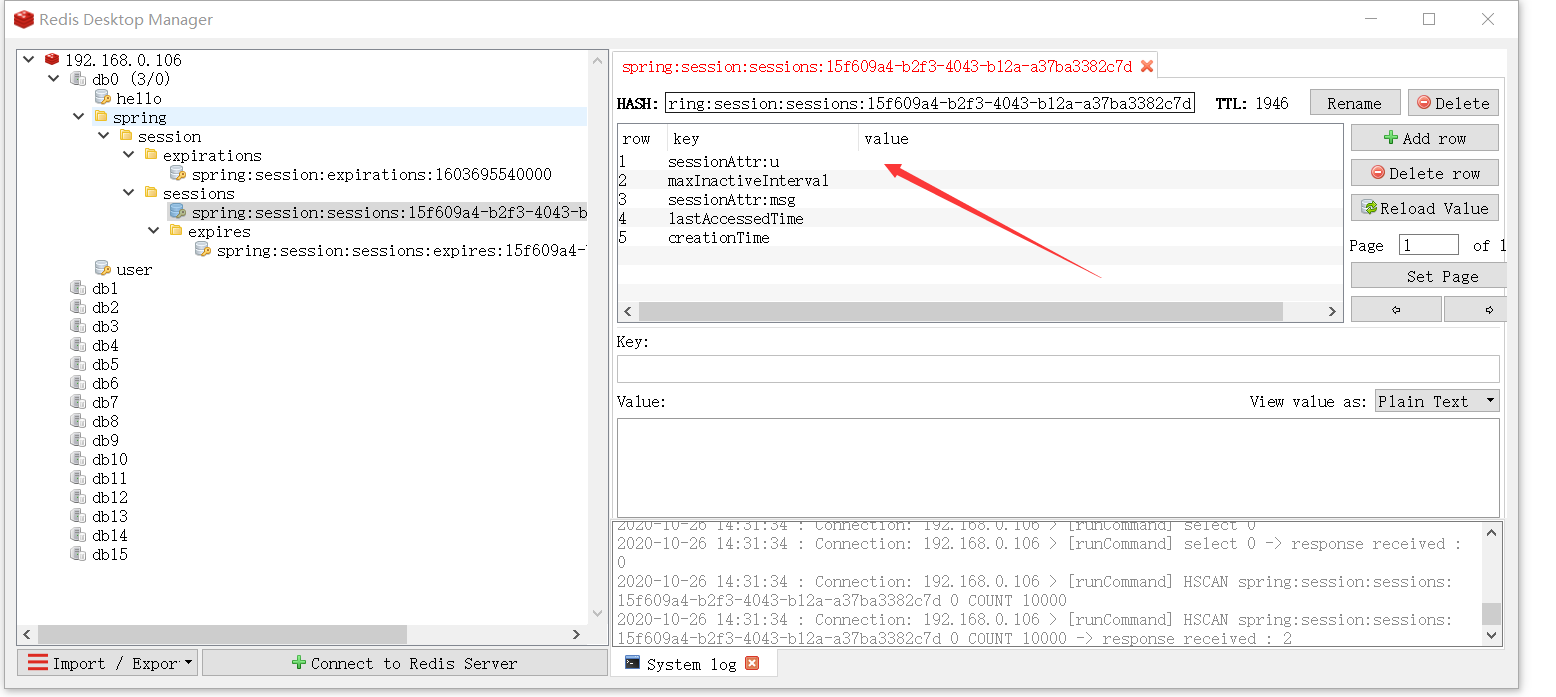Click the db1 database icon
Screen dimensions: 1556x697
click(x=78, y=288)
